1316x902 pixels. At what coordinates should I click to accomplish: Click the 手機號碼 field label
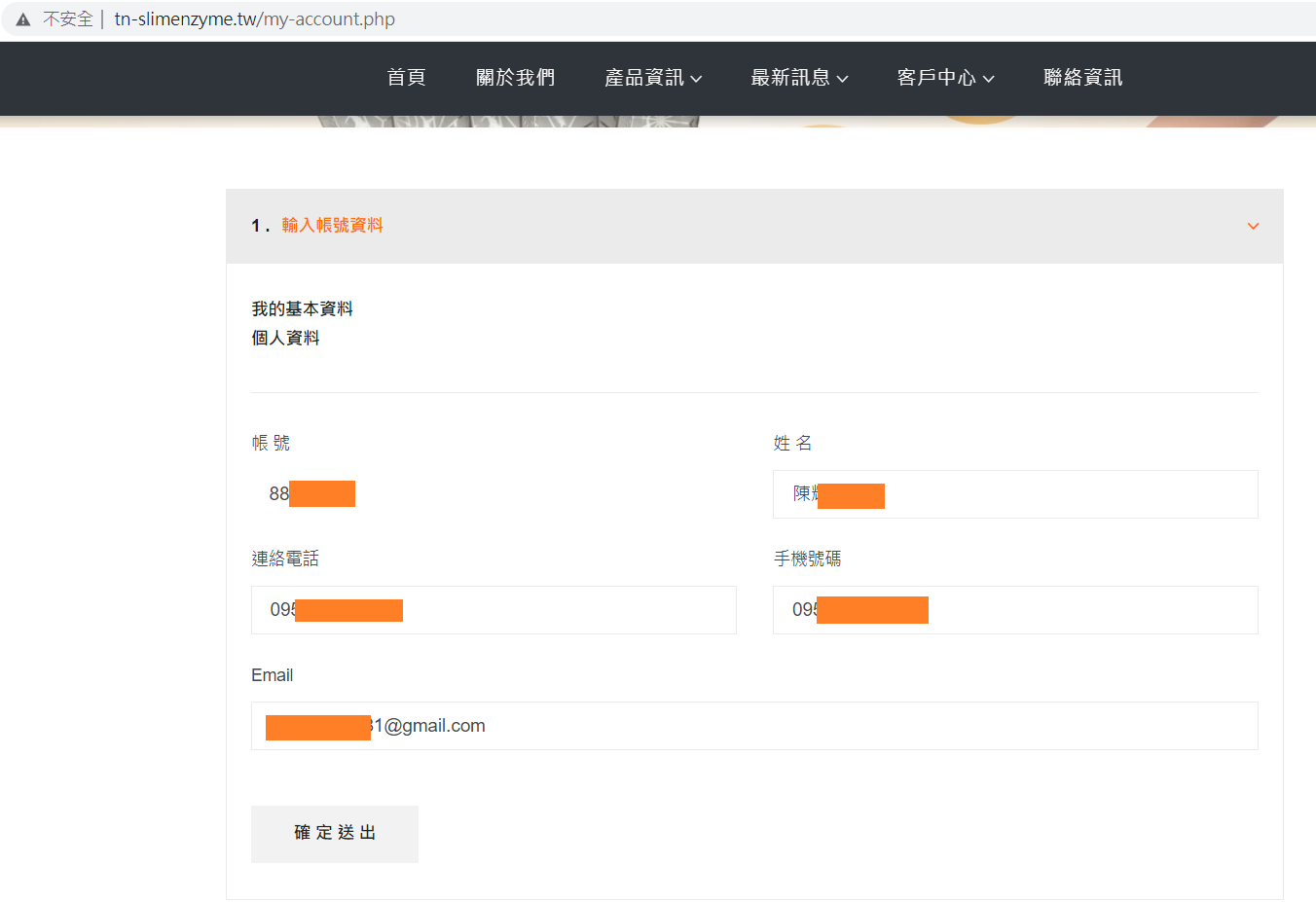807,559
